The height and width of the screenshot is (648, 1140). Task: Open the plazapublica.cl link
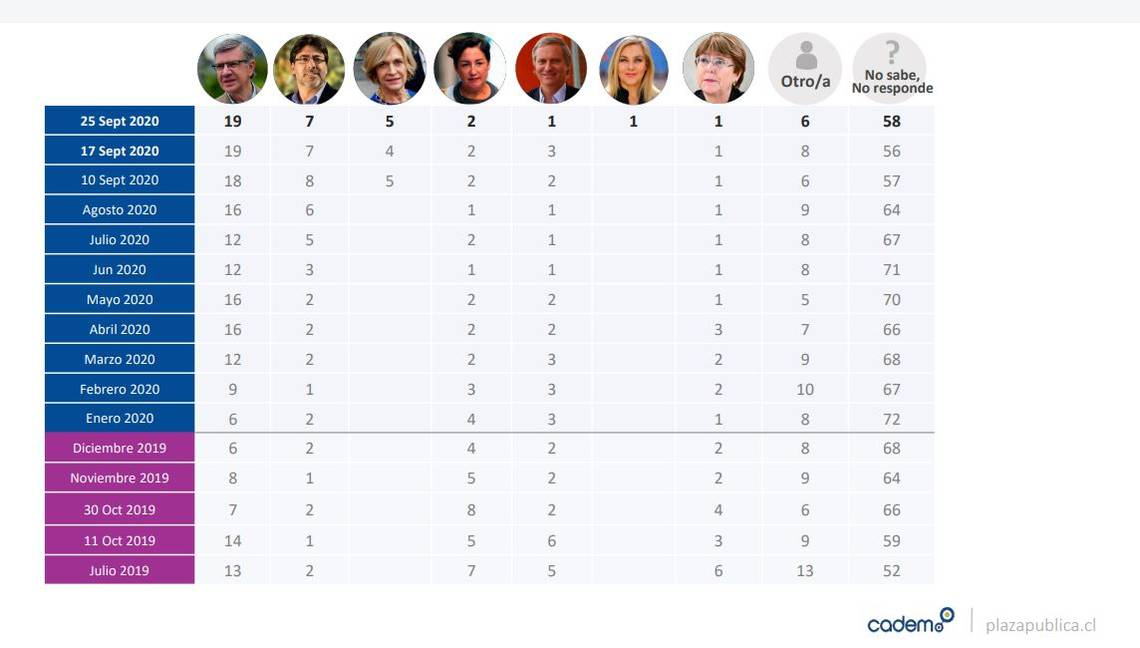(x=1040, y=625)
